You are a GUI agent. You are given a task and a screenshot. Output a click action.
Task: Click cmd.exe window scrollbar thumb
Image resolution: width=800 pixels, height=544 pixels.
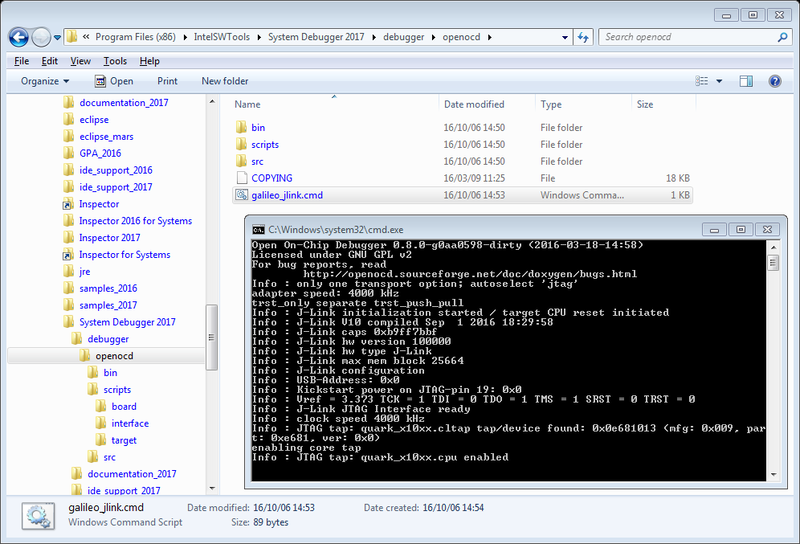773,263
